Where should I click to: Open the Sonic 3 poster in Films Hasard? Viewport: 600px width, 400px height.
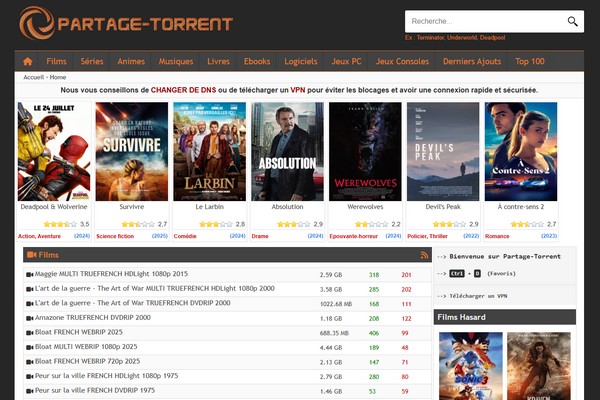pyautogui.click(x=471, y=366)
